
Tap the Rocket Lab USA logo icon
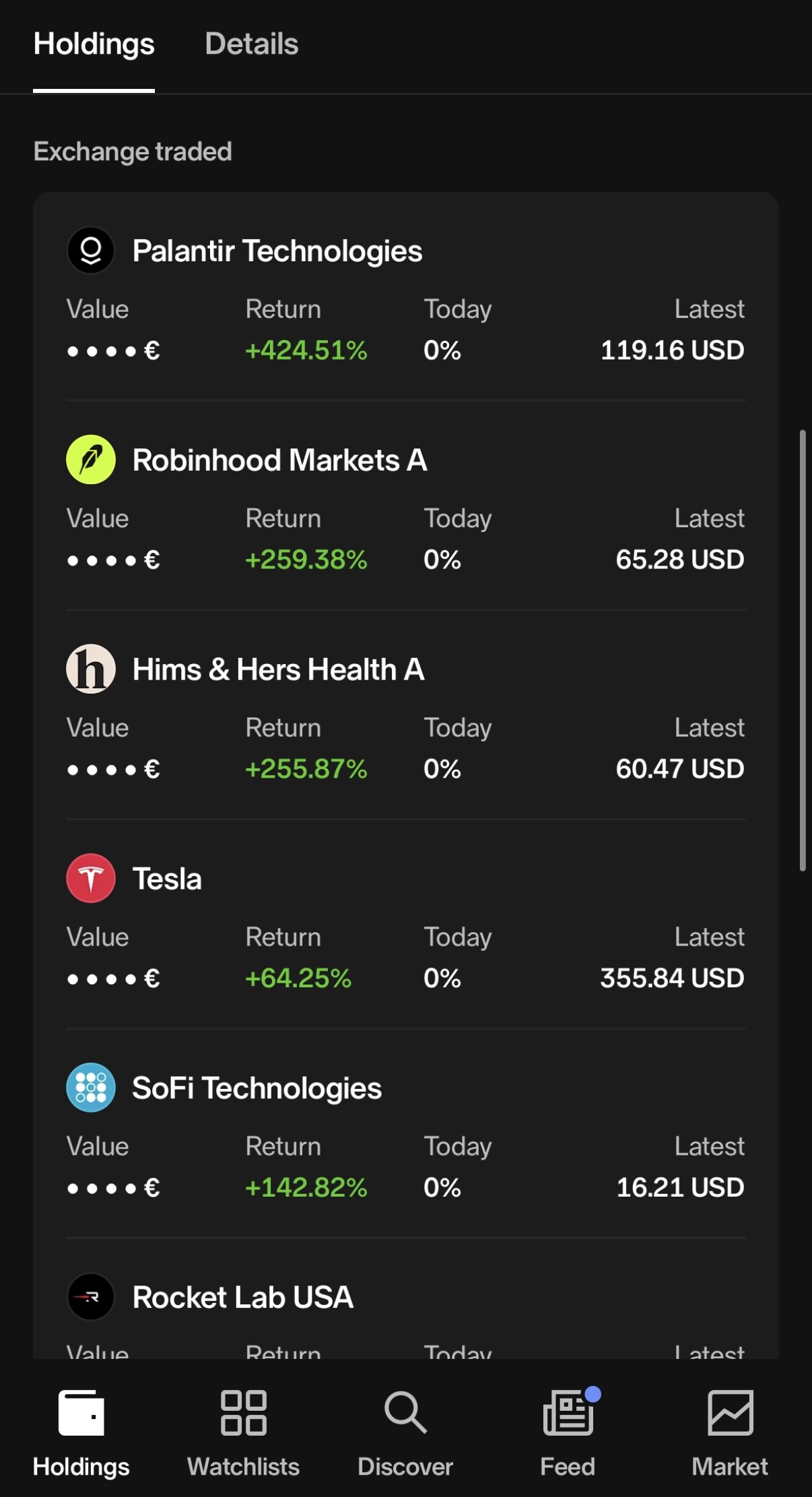(x=91, y=1297)
